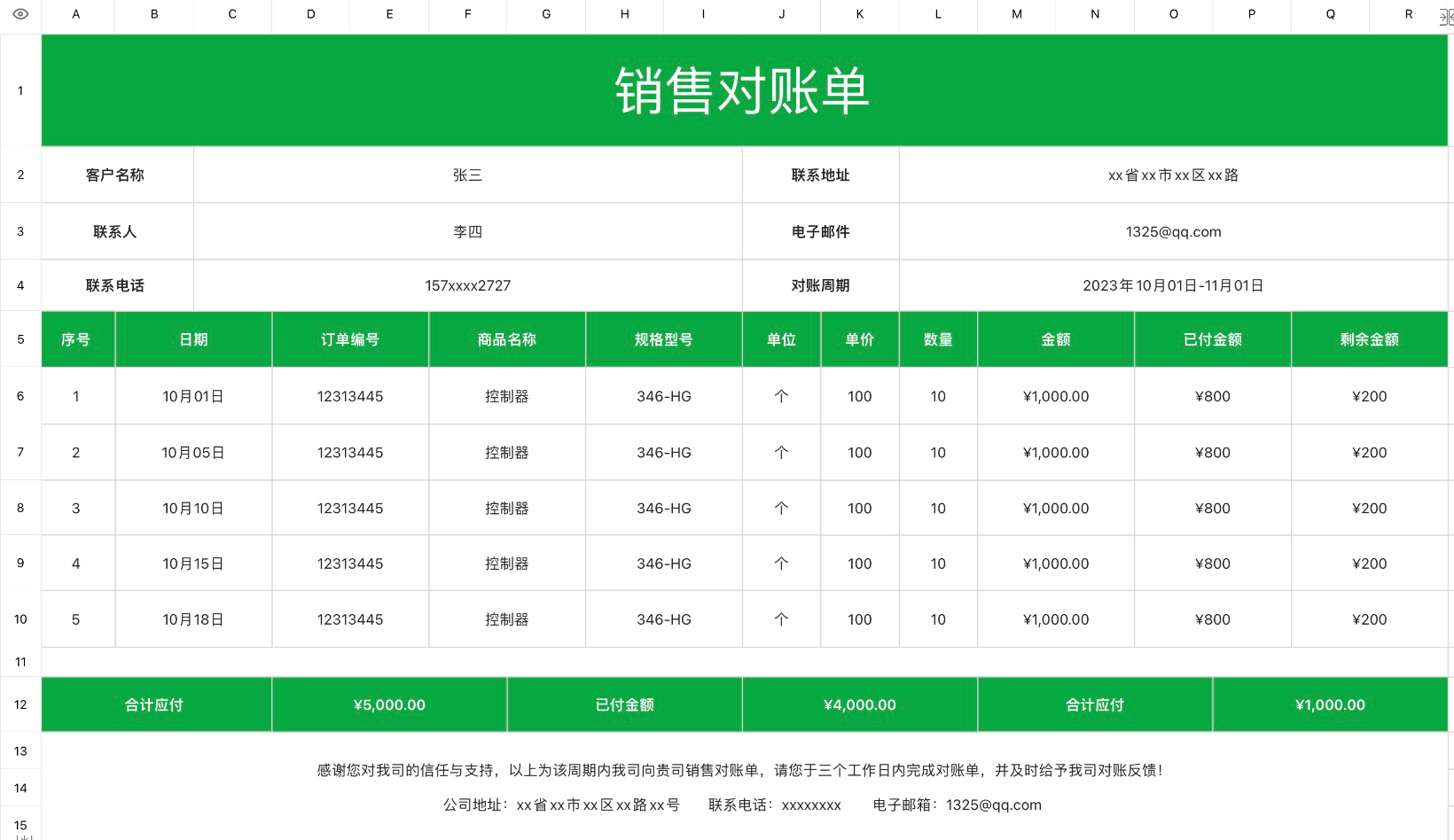Click the 数量 column heading
The height and width of the screenshot is (840, 1454).
click(x=938, y=339)
